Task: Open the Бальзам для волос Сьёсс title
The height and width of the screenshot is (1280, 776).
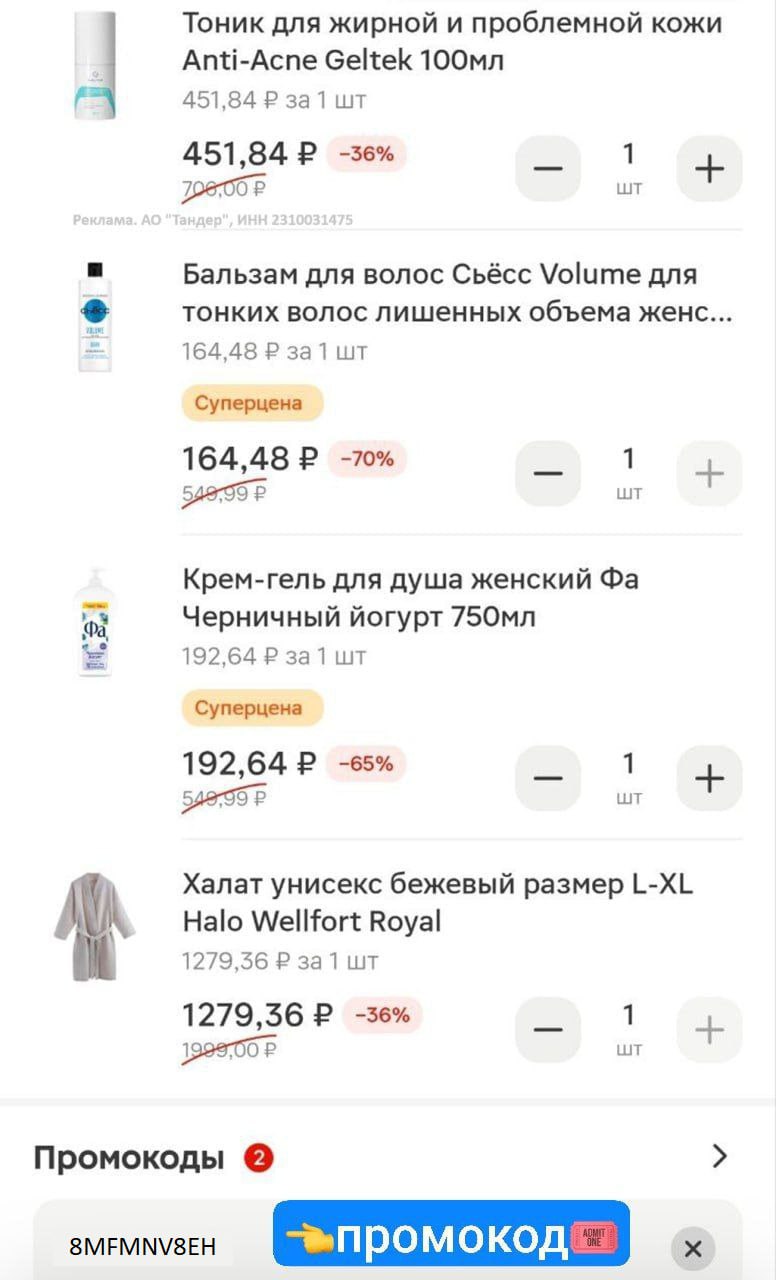Action: [457, 293]
